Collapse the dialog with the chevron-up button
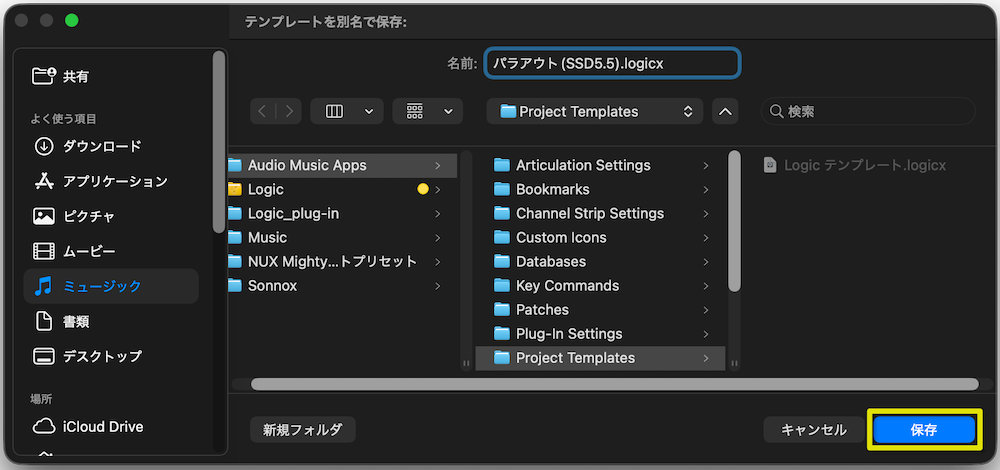 726,112
